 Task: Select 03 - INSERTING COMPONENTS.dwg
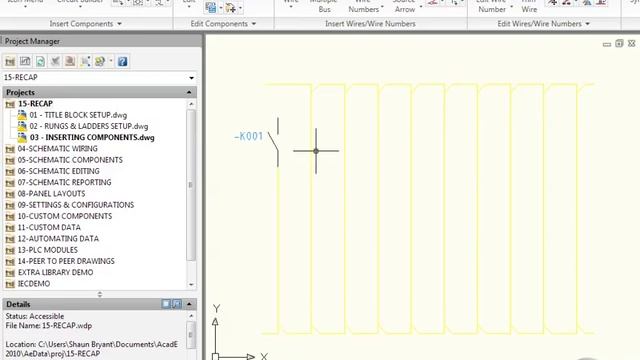coord(92,138)
